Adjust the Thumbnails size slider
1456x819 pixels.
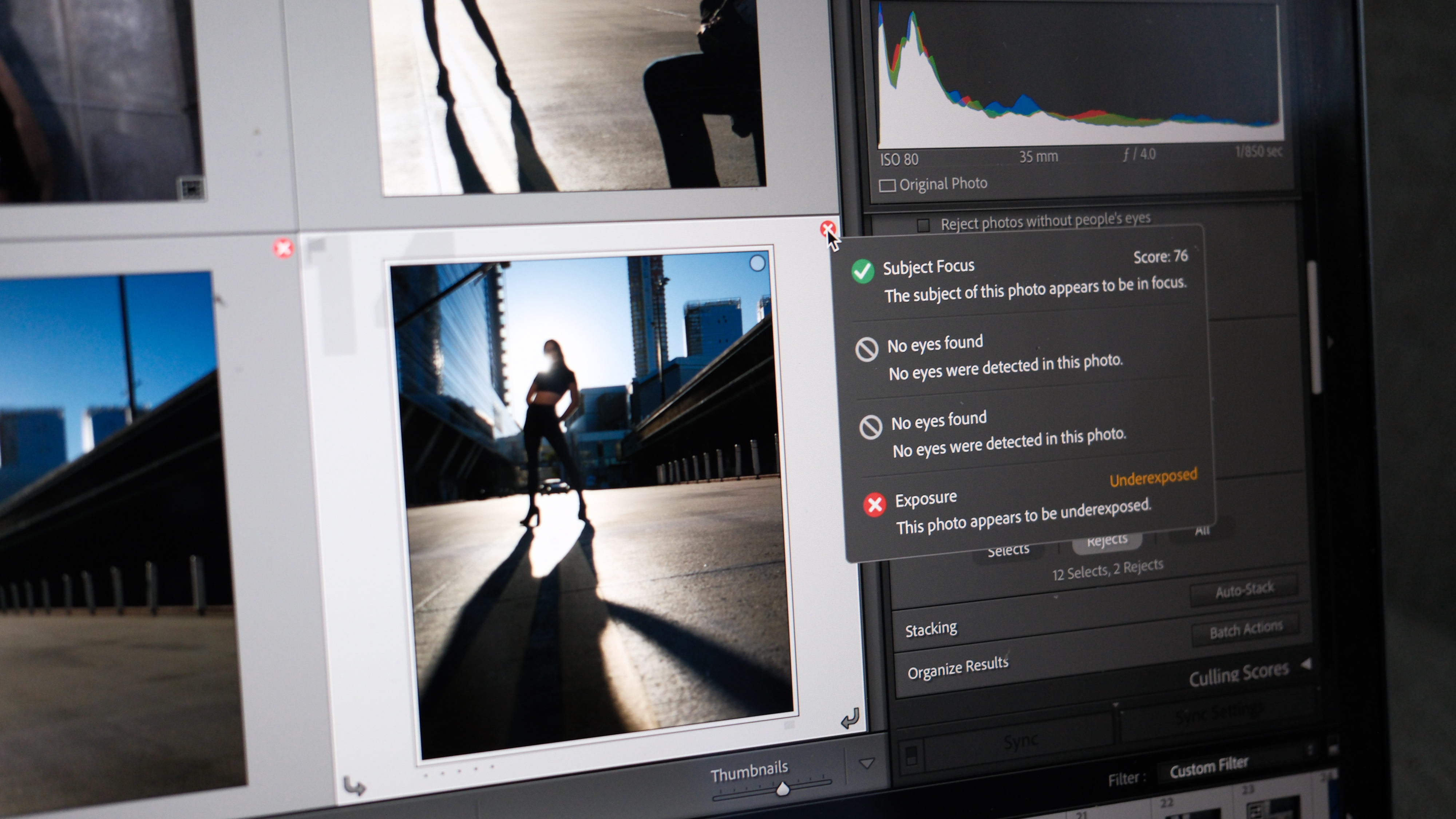click(x=783, y=790)
